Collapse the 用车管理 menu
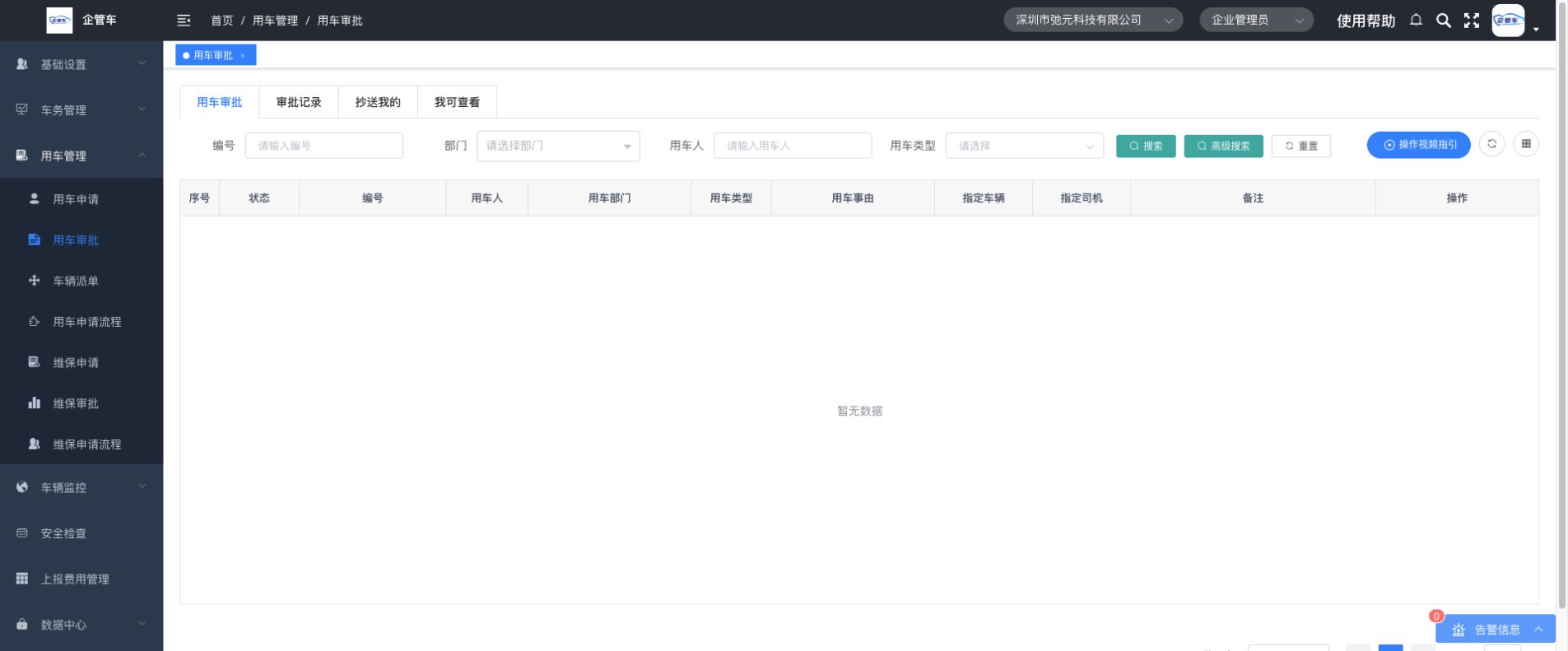1568x651 pixels. click(142, 155)
